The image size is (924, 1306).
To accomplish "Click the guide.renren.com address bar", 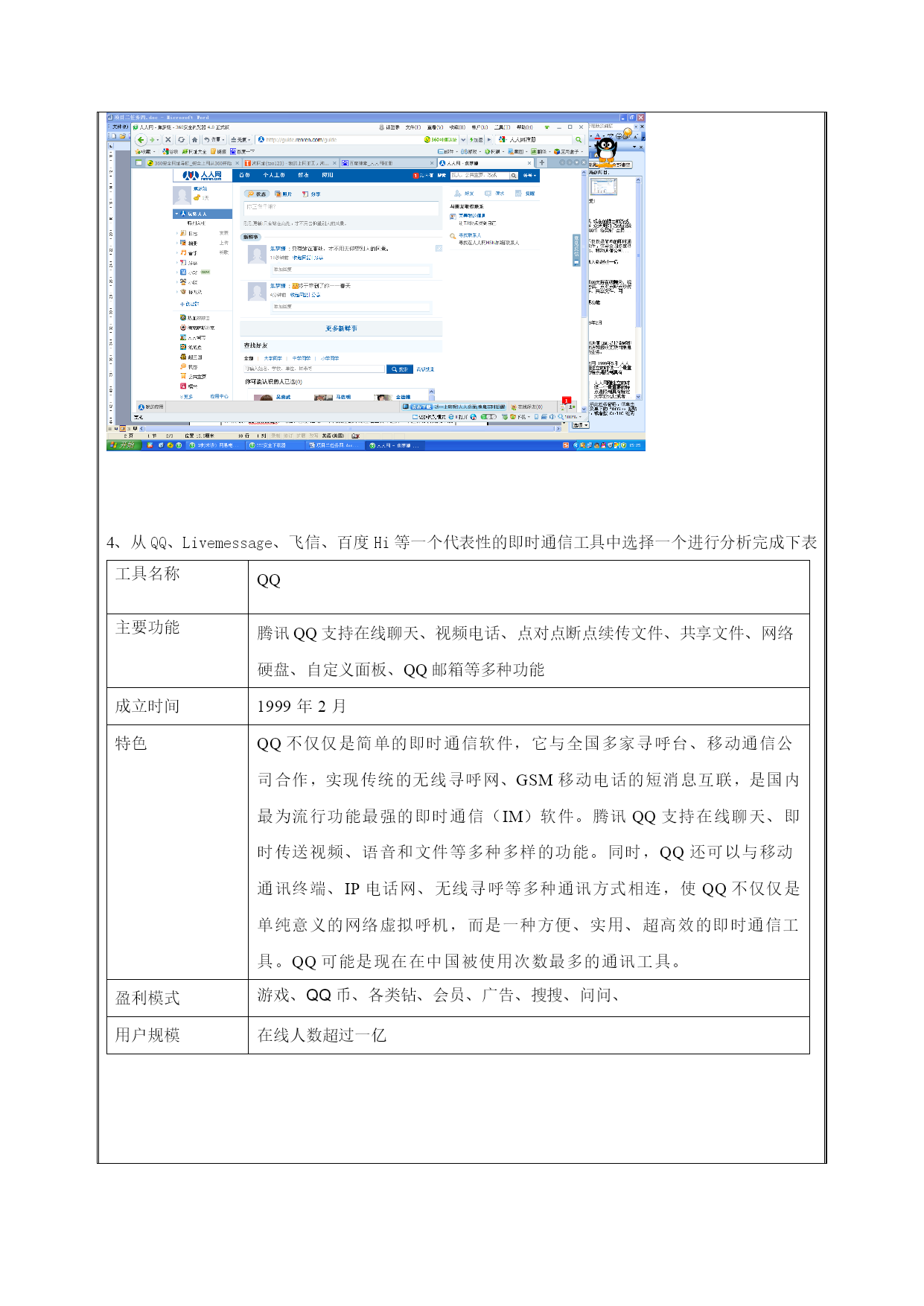I will tap(340, 140).
